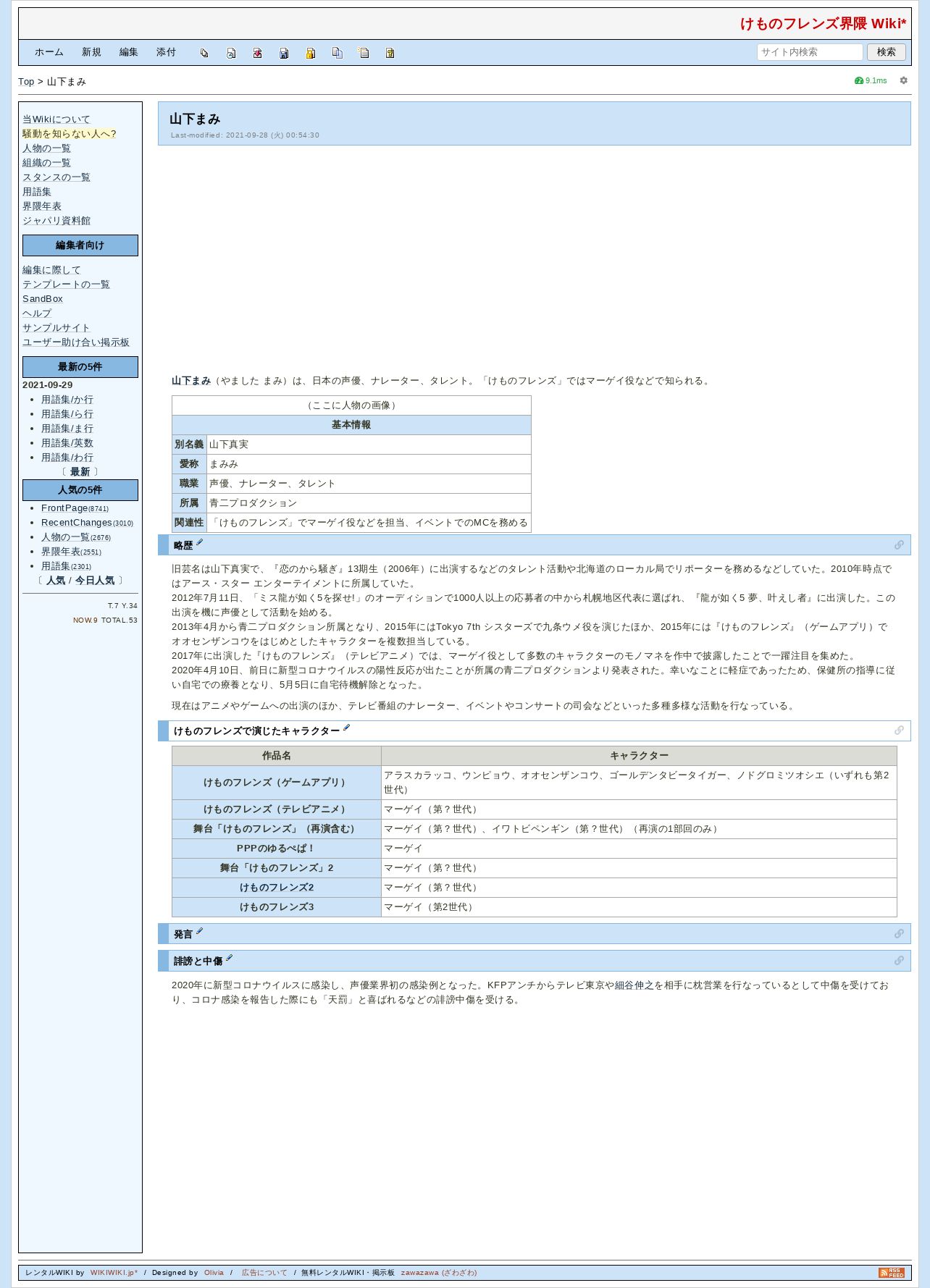Click pencil edit icon next to 発言
930x1288 pixels.
pos(200,931)
